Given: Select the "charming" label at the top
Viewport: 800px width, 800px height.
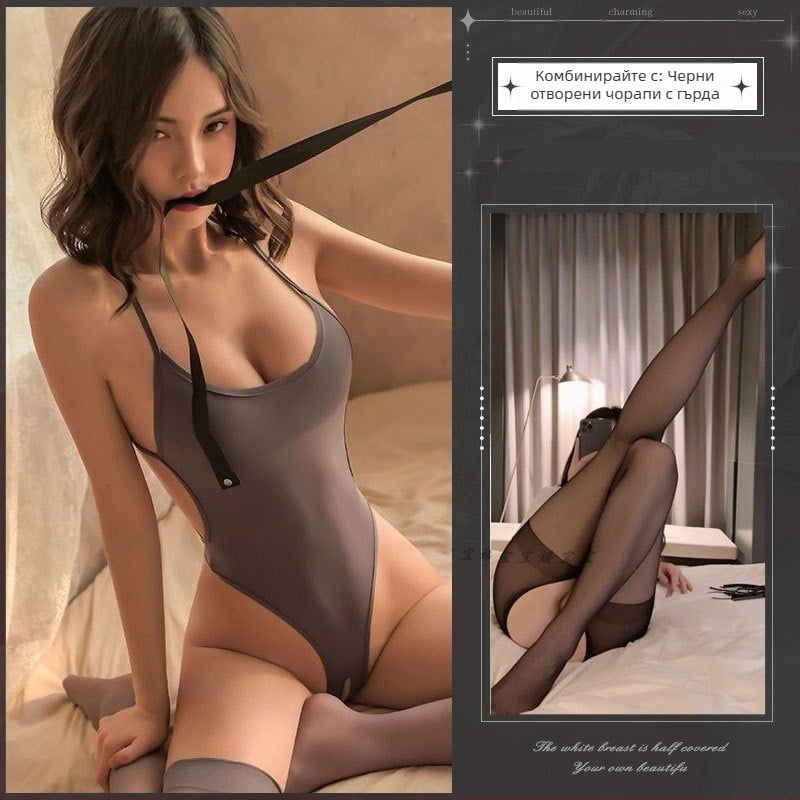Looking at the screenshot, I should (630, 13).
